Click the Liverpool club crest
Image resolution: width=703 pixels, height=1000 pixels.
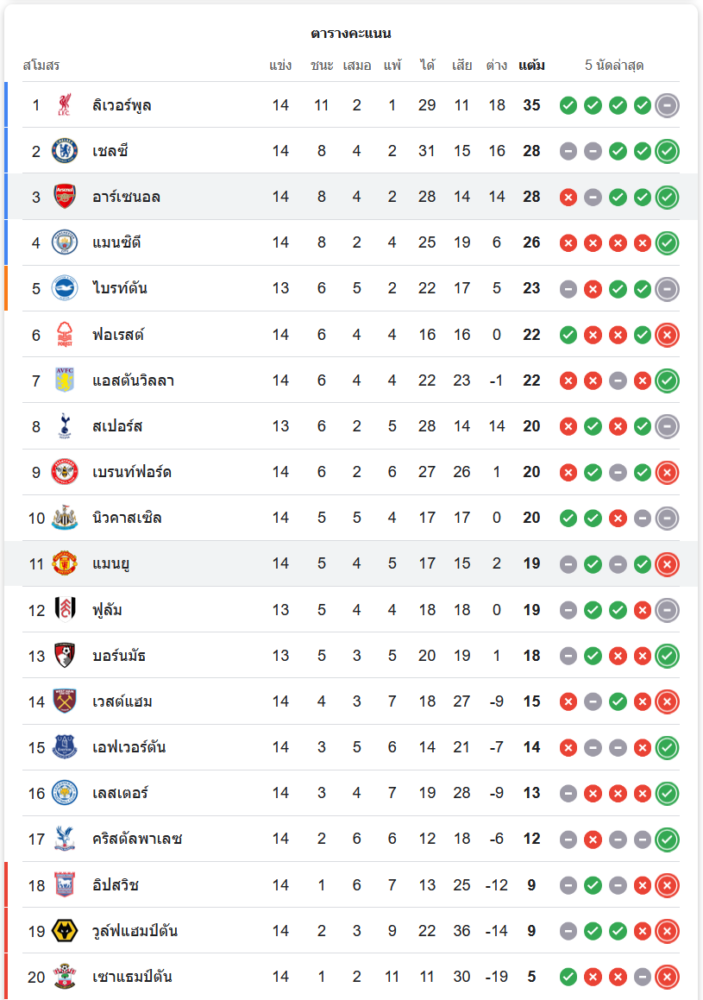click(x=65, y=105)
